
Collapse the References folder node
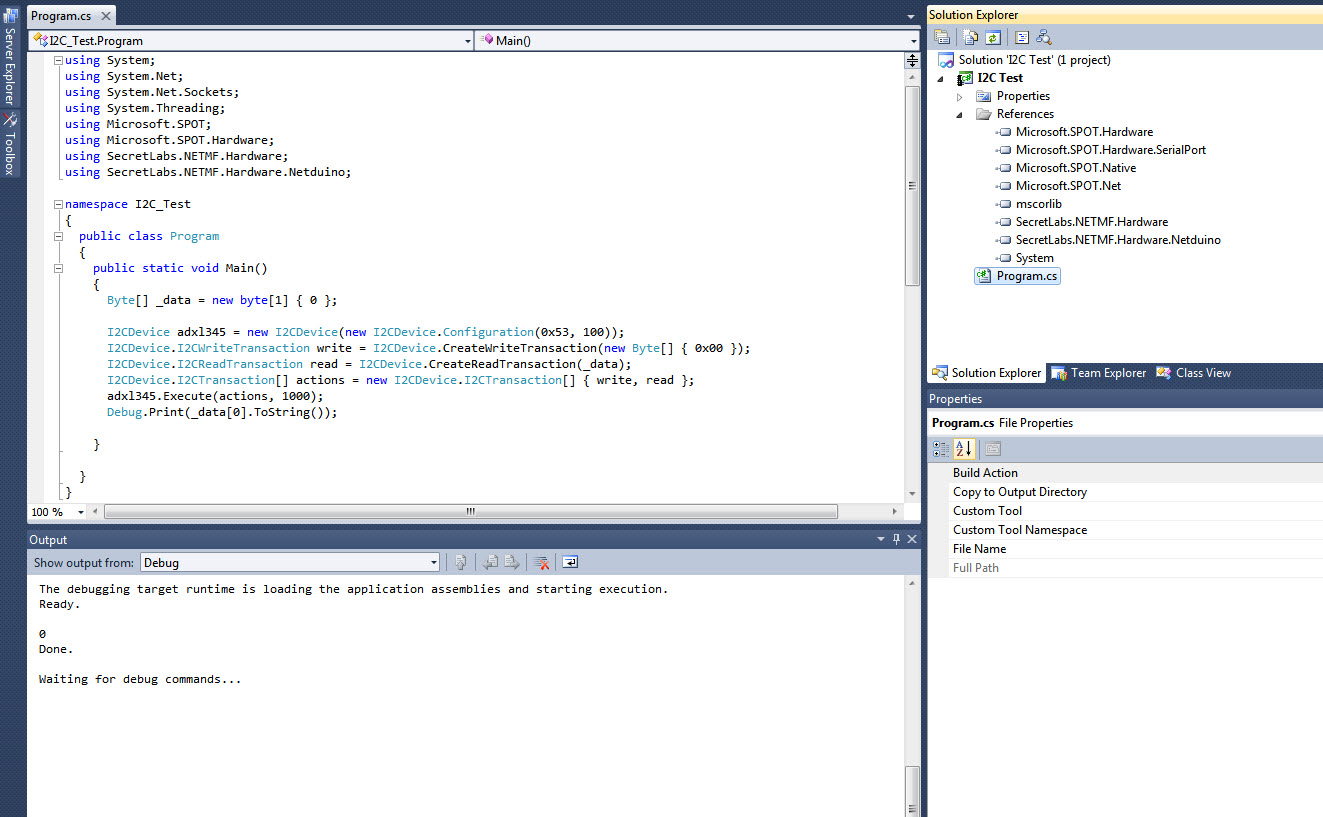(960, 114)
